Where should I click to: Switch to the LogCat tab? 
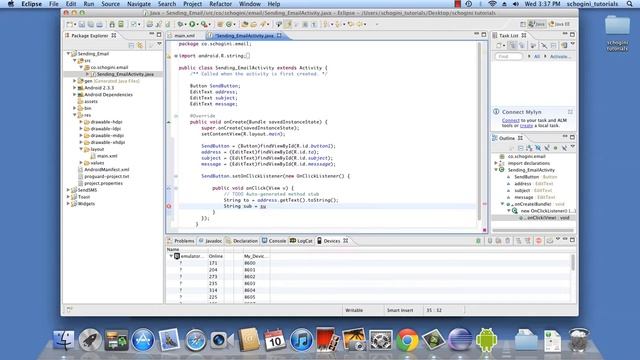[301, 241]
